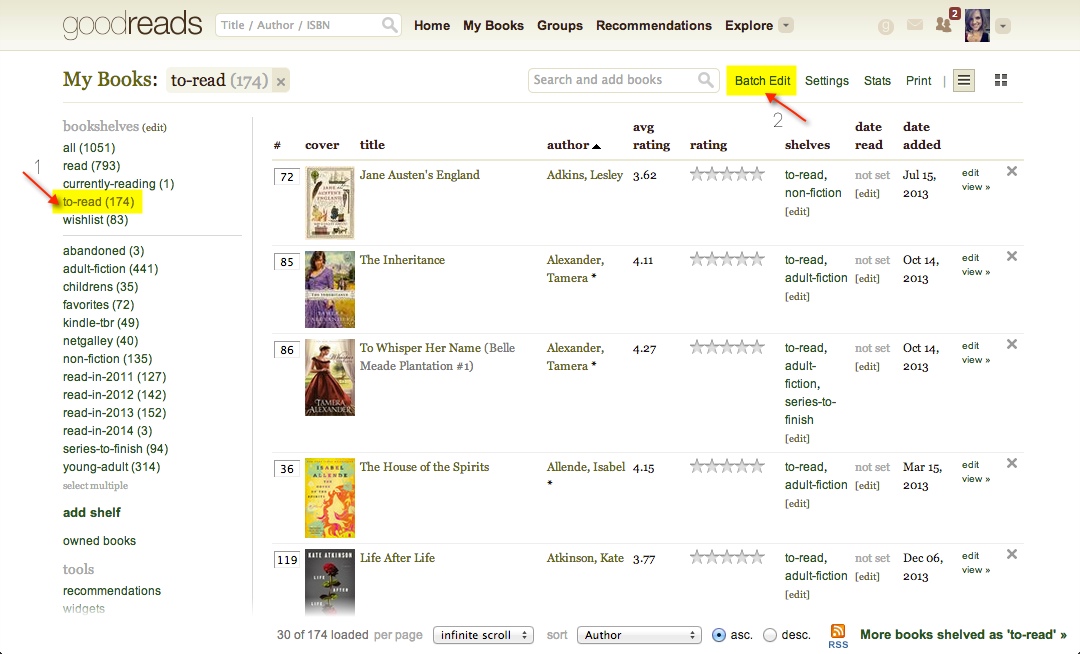Select the asc. radio button
Screen dimensions: 1080x654
click(718, 634)
